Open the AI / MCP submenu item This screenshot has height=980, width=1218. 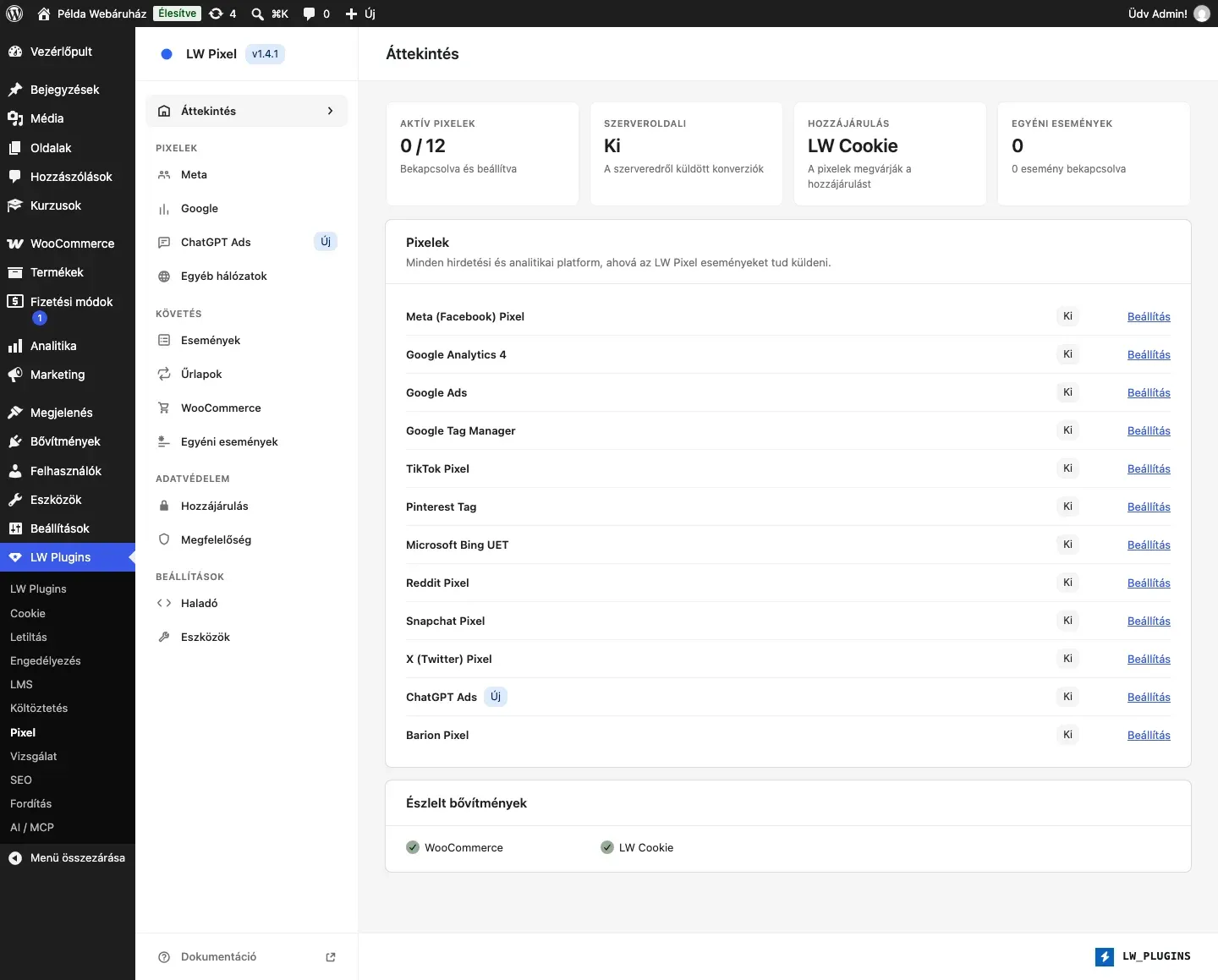[32, 827]
